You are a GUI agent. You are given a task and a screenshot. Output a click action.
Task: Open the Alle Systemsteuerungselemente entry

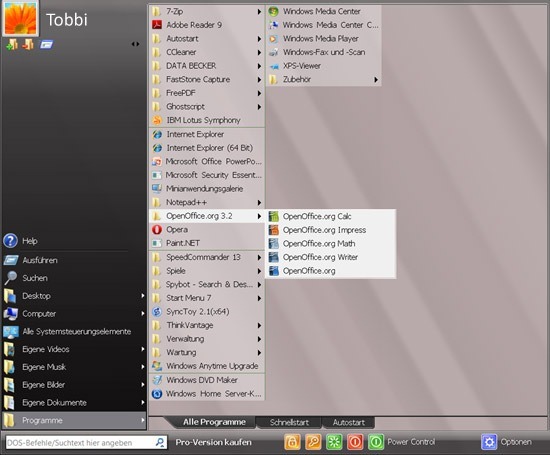coord(74,332)
